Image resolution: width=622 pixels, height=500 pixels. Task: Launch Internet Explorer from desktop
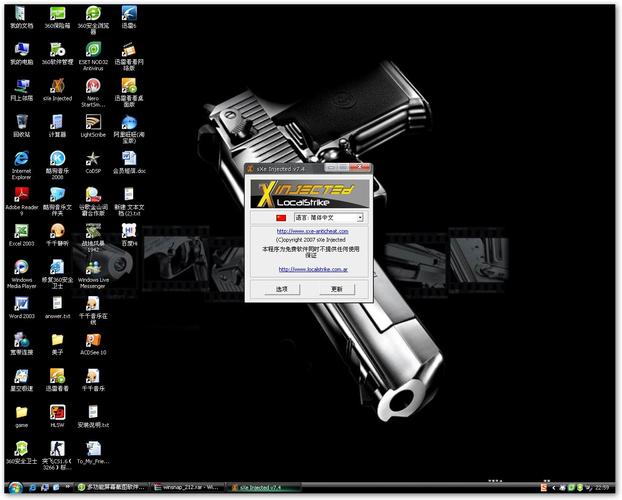point(21,158)
